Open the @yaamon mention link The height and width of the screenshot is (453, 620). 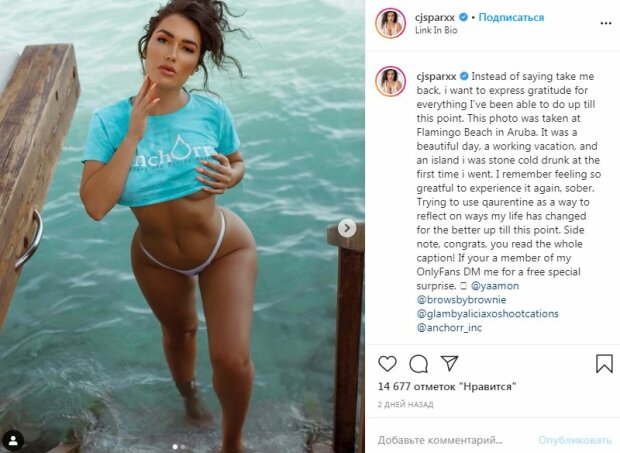pyautogui.click(x=495, y=286)
